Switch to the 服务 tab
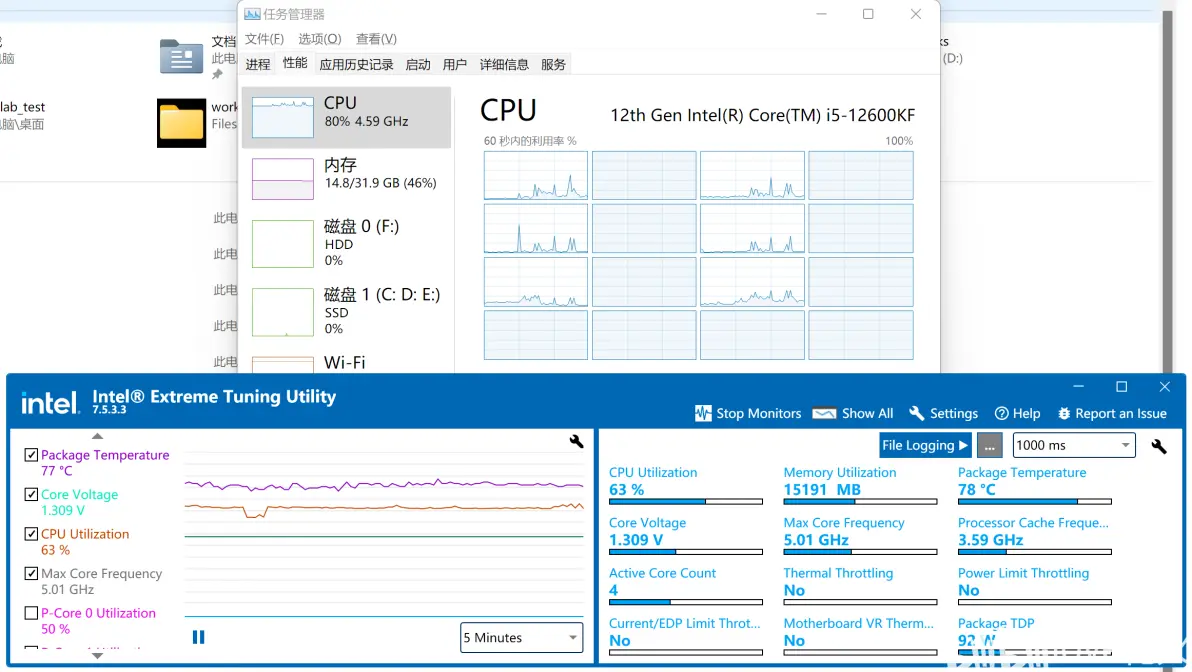Image resolution: width=1192 pixels, height=672 pixels. 553,65
